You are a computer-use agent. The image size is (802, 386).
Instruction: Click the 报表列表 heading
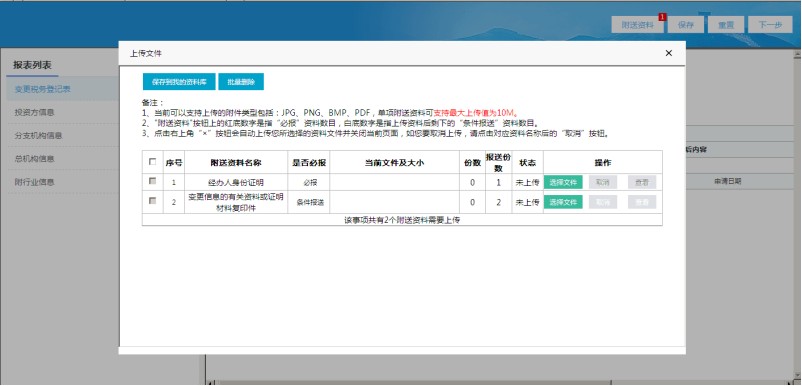(x=32, y=65)
